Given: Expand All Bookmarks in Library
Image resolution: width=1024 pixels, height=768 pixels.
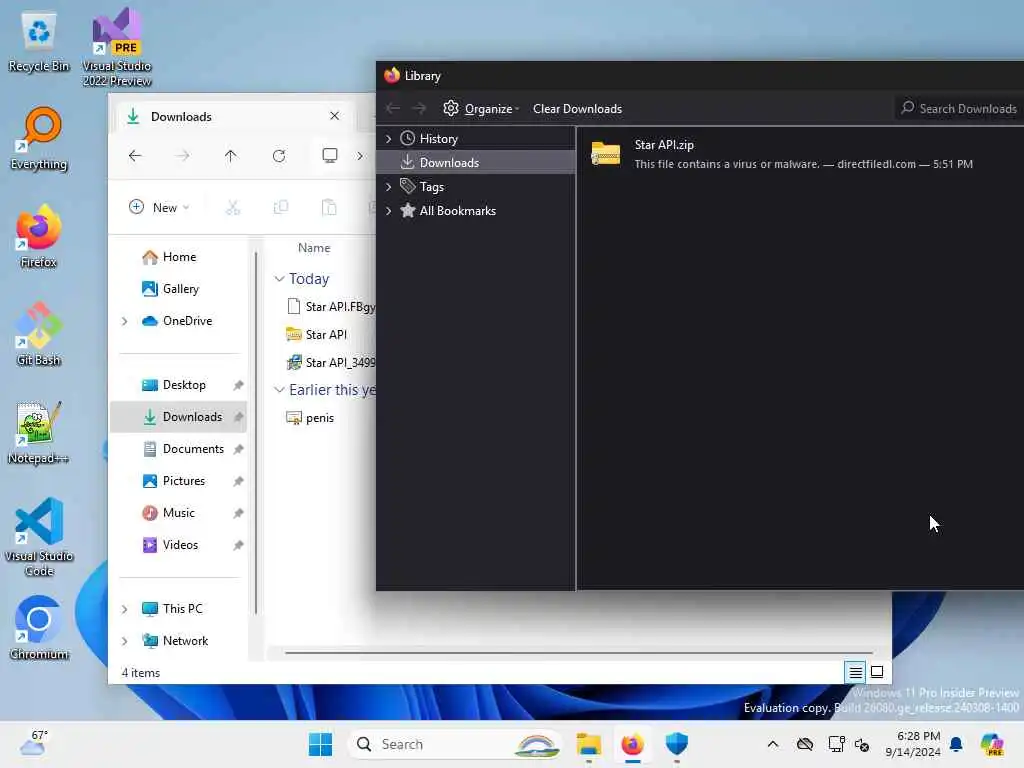Looking at the screenshot, I should (x=389, y=211).
